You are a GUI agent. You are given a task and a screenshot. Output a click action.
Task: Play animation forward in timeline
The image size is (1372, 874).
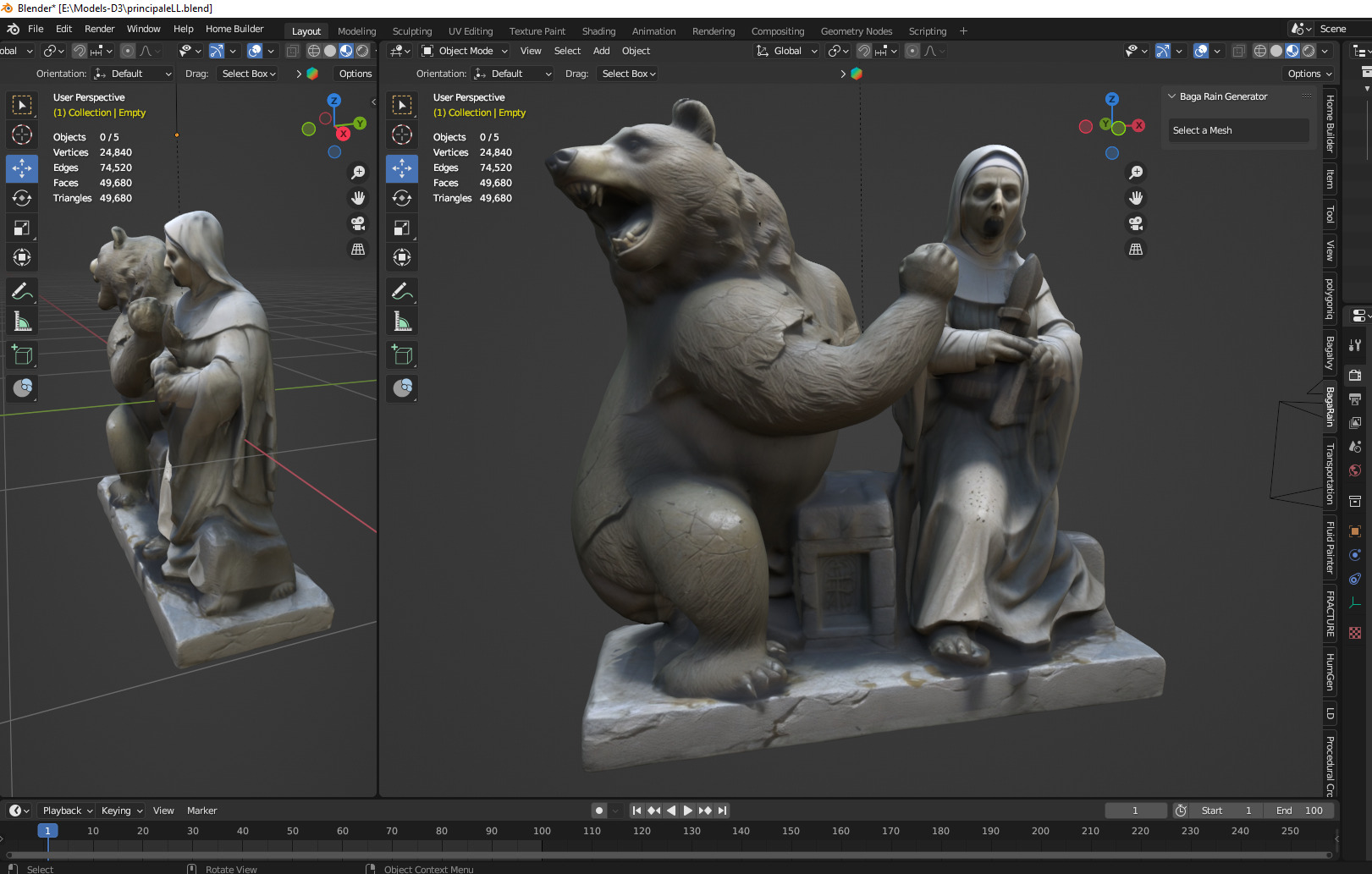click(x=688, y=811)
